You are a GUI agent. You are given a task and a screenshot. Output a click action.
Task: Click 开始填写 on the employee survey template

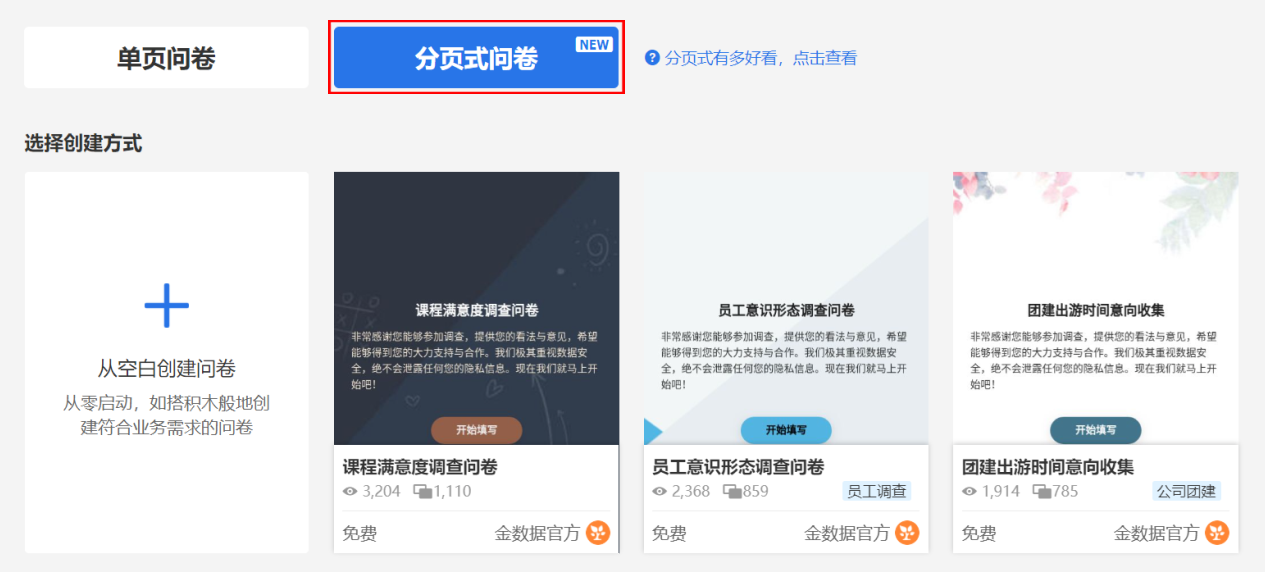[786, 430]
